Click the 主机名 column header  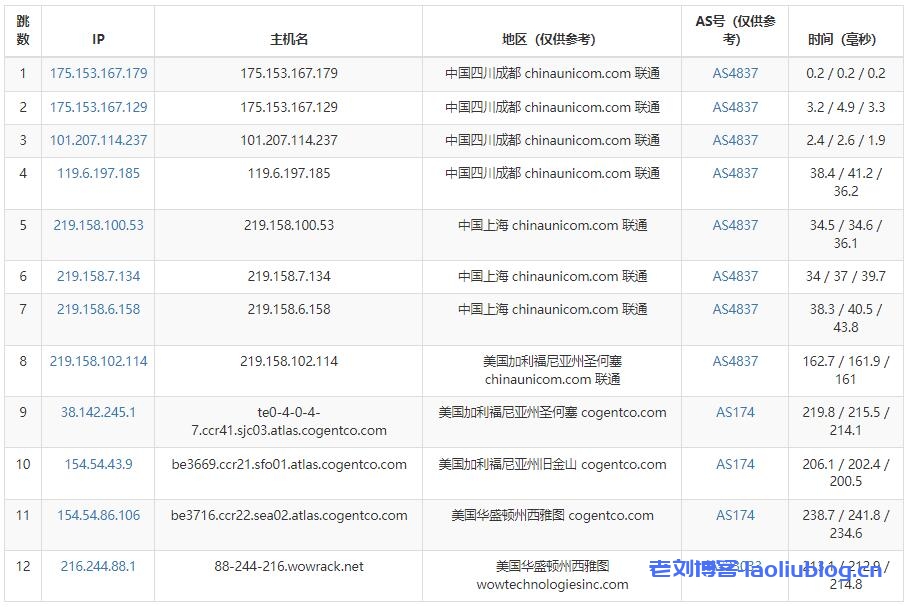pos(289,39)
